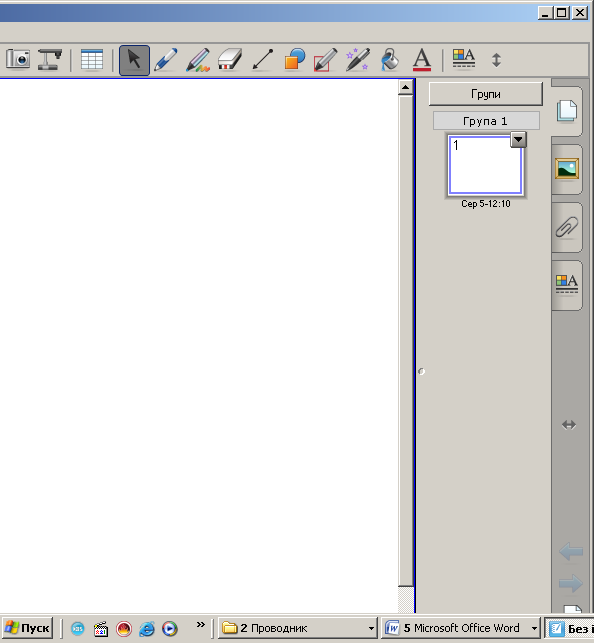
Task: Maximize the Notebook window
Action: tap(562, 13)
